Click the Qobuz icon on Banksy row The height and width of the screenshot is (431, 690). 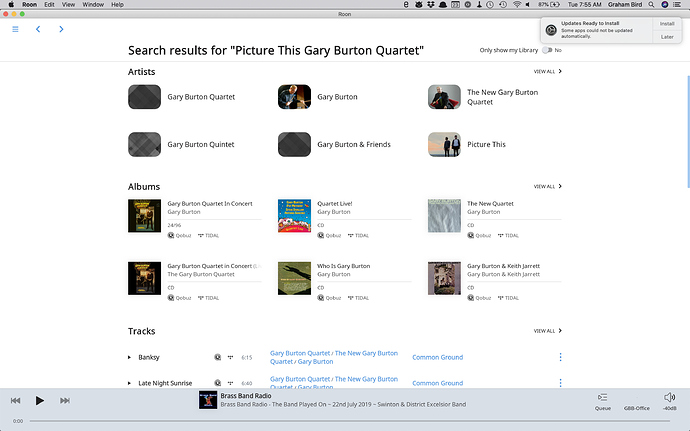click(217, 357)
